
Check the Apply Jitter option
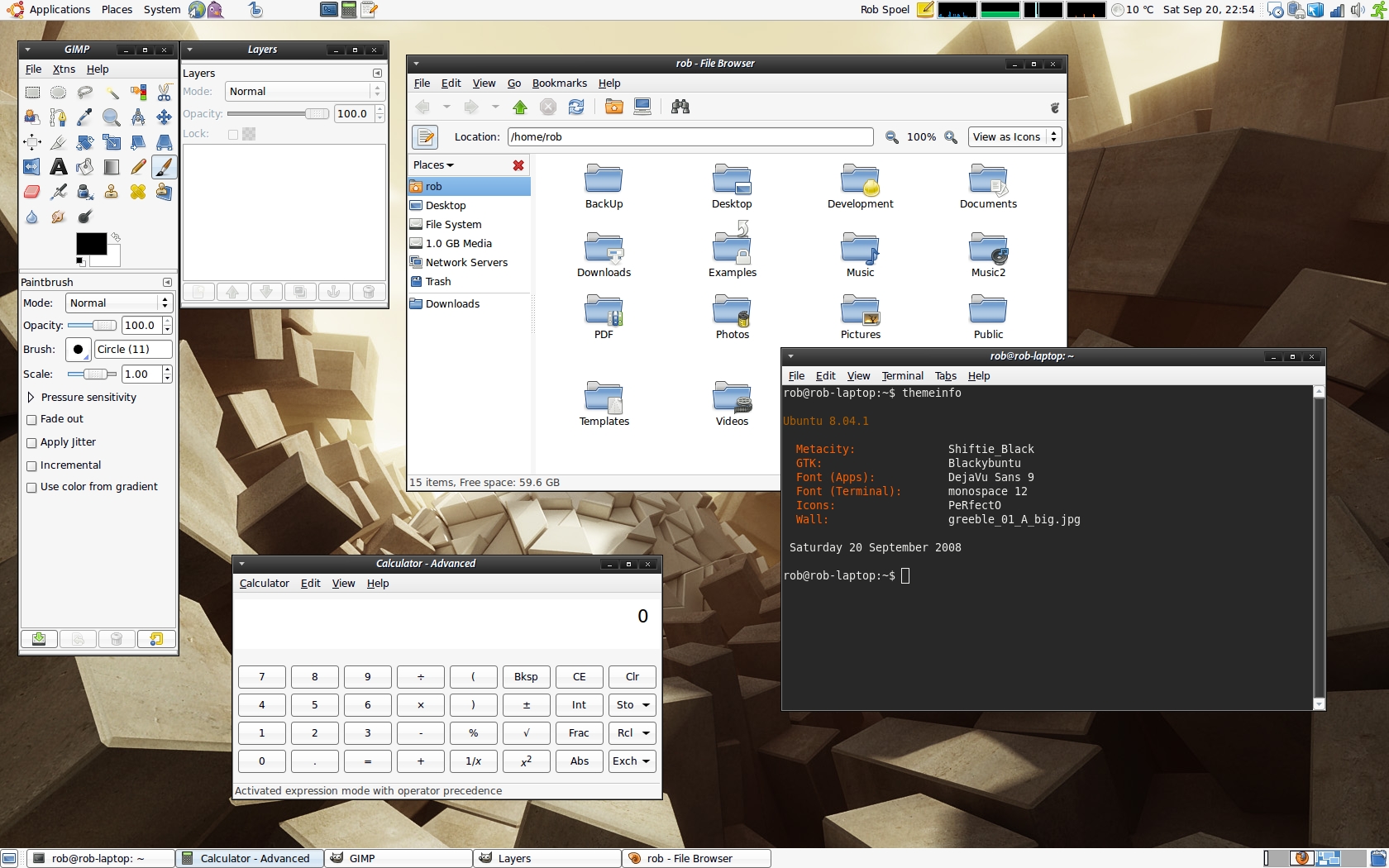[31, 443]
